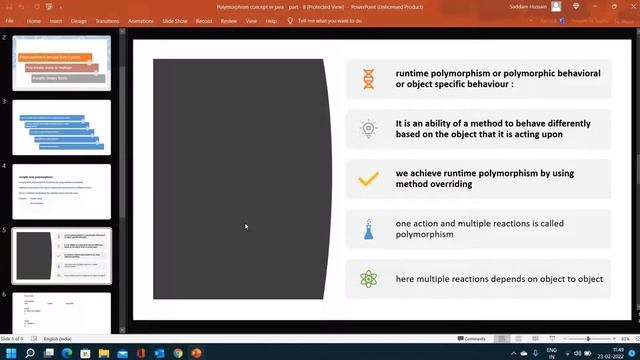Select slide 5 thumbnail with dark shape
Image resolution: width=640 pixels, height=360 pixels.
[62, 256]
